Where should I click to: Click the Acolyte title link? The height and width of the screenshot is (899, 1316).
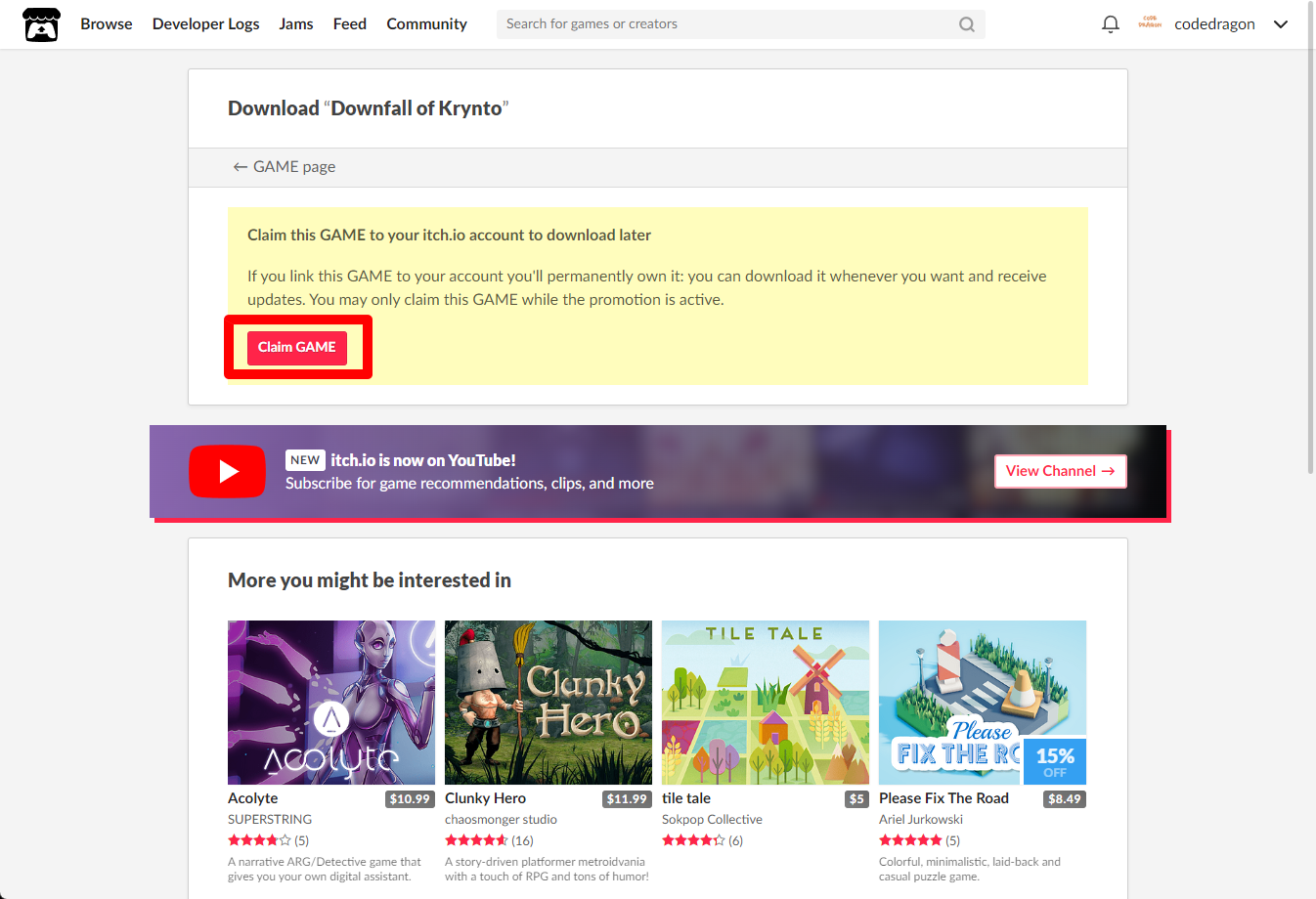point(253,798)
